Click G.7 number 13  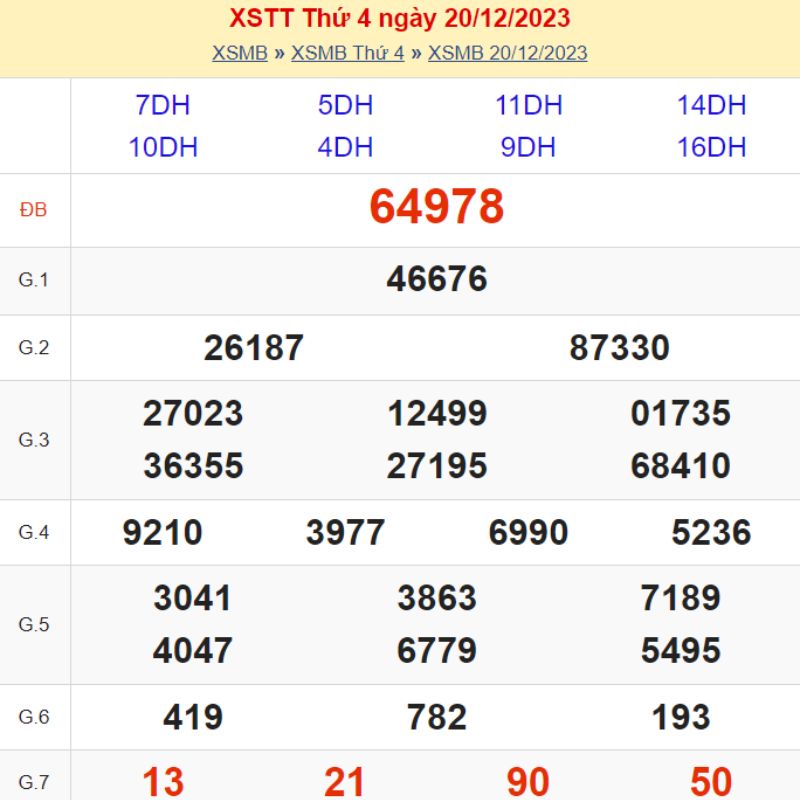163,782
